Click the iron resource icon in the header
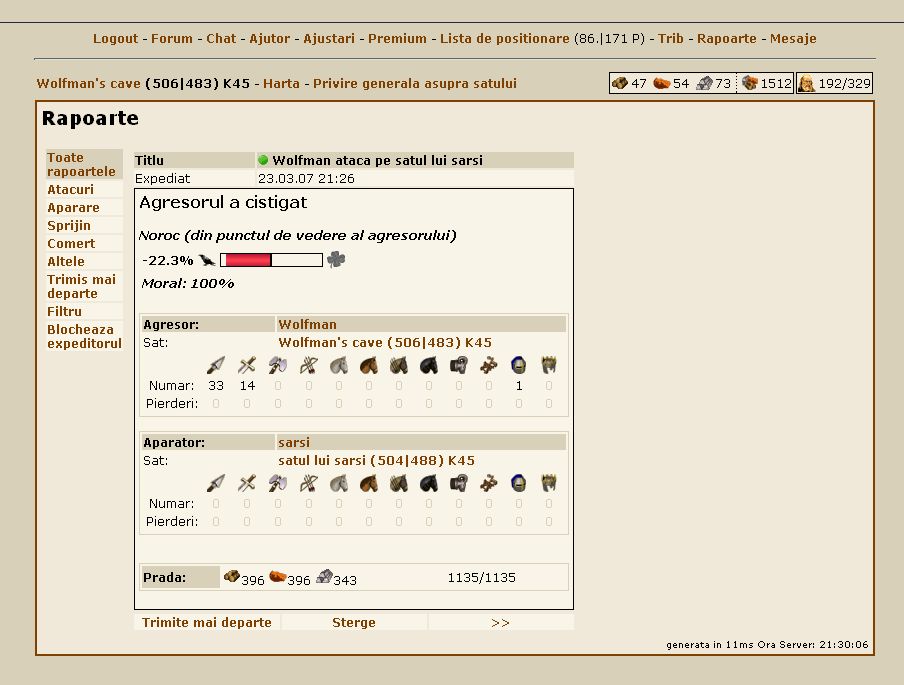 [x=704, y=84]
